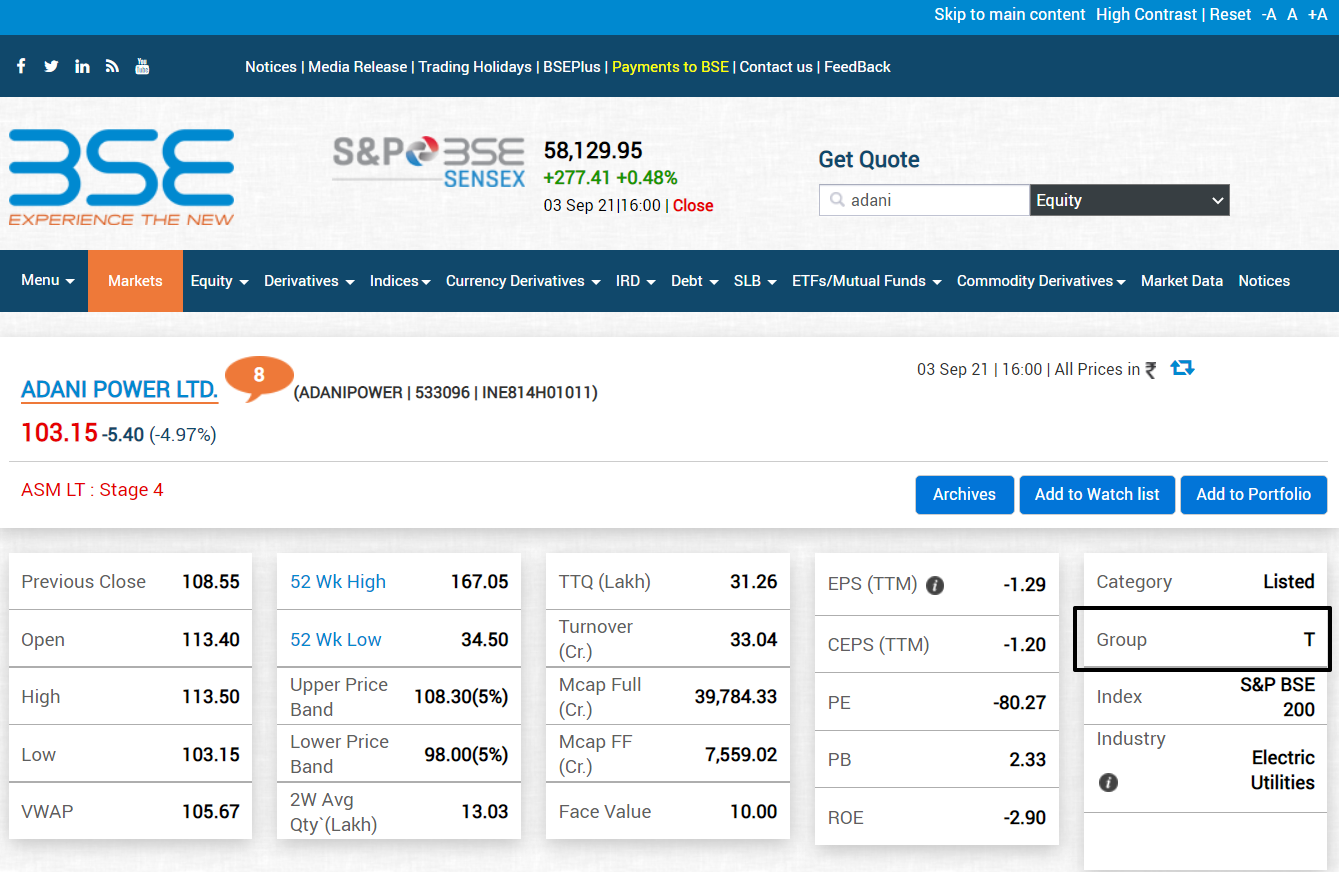Viewport: 1339px width, 872px height.
Task: Open BSE Facebook page icon
Action: (x=21, y=66)
